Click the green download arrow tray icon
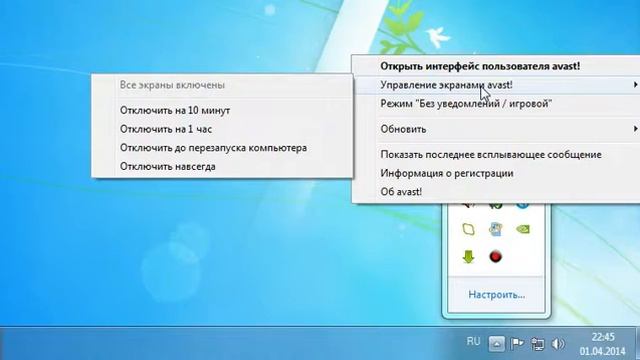Screen dimensions: 640x360 point(469,257)
